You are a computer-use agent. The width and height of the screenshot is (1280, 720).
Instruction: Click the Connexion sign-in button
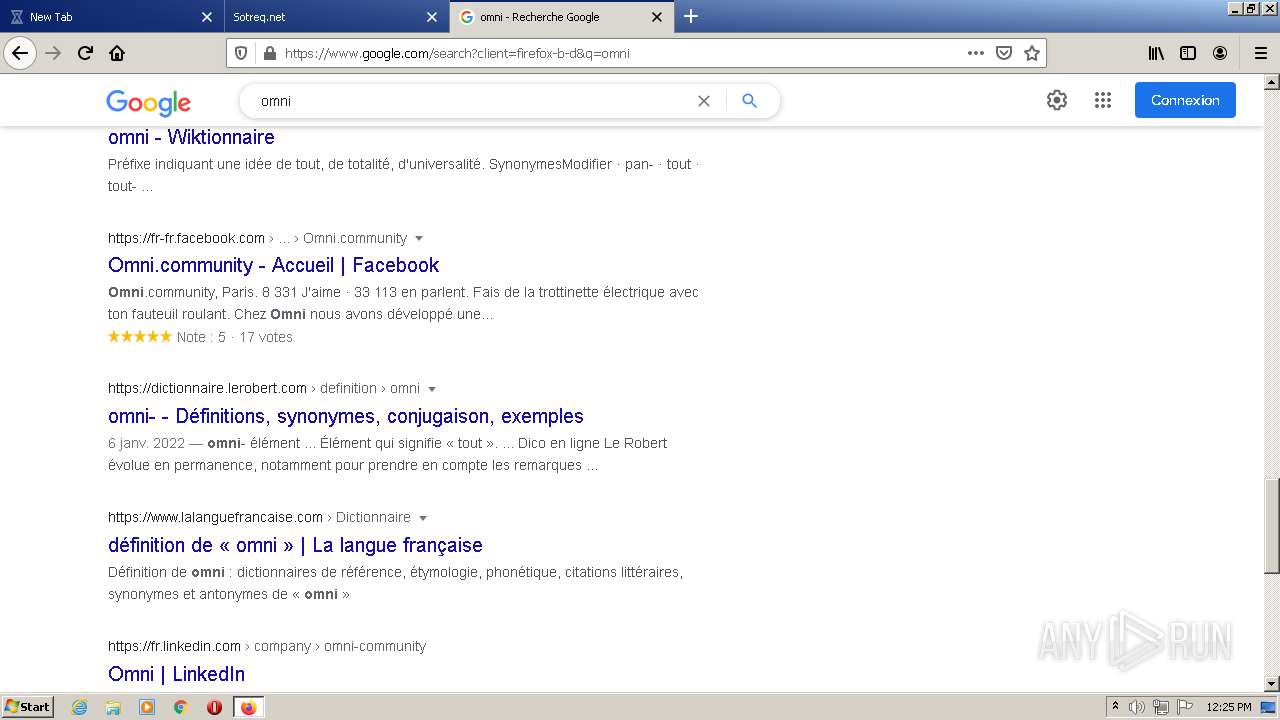[x=1185, y=100]
